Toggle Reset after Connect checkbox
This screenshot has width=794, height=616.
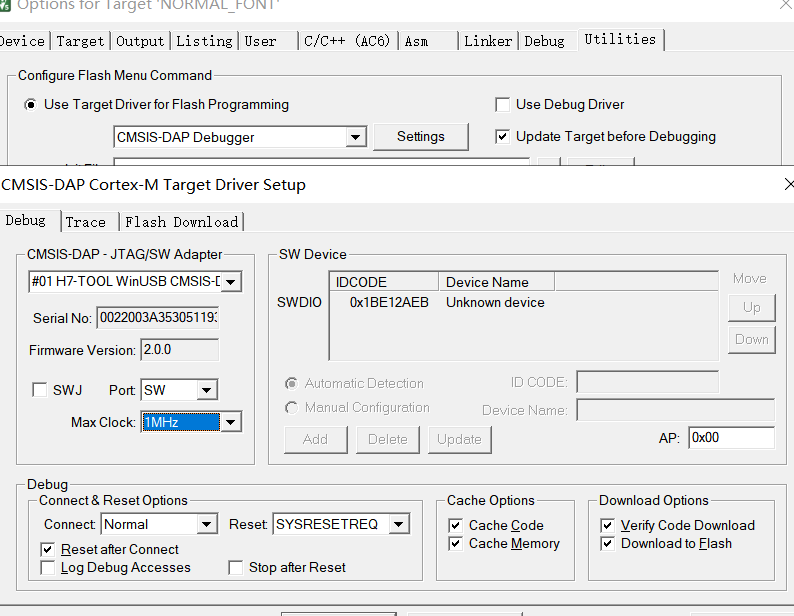click(x=47, y=549)
